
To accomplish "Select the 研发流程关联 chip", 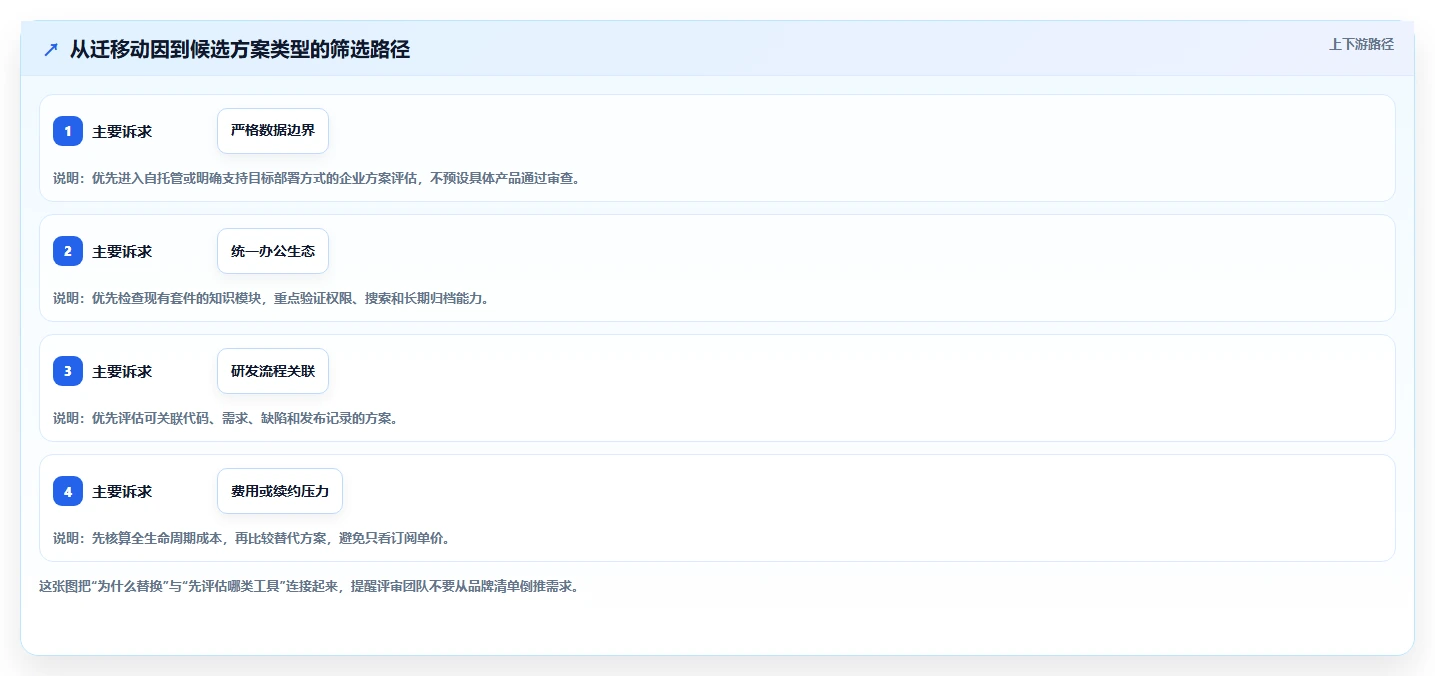I will (x=273, y=371).
